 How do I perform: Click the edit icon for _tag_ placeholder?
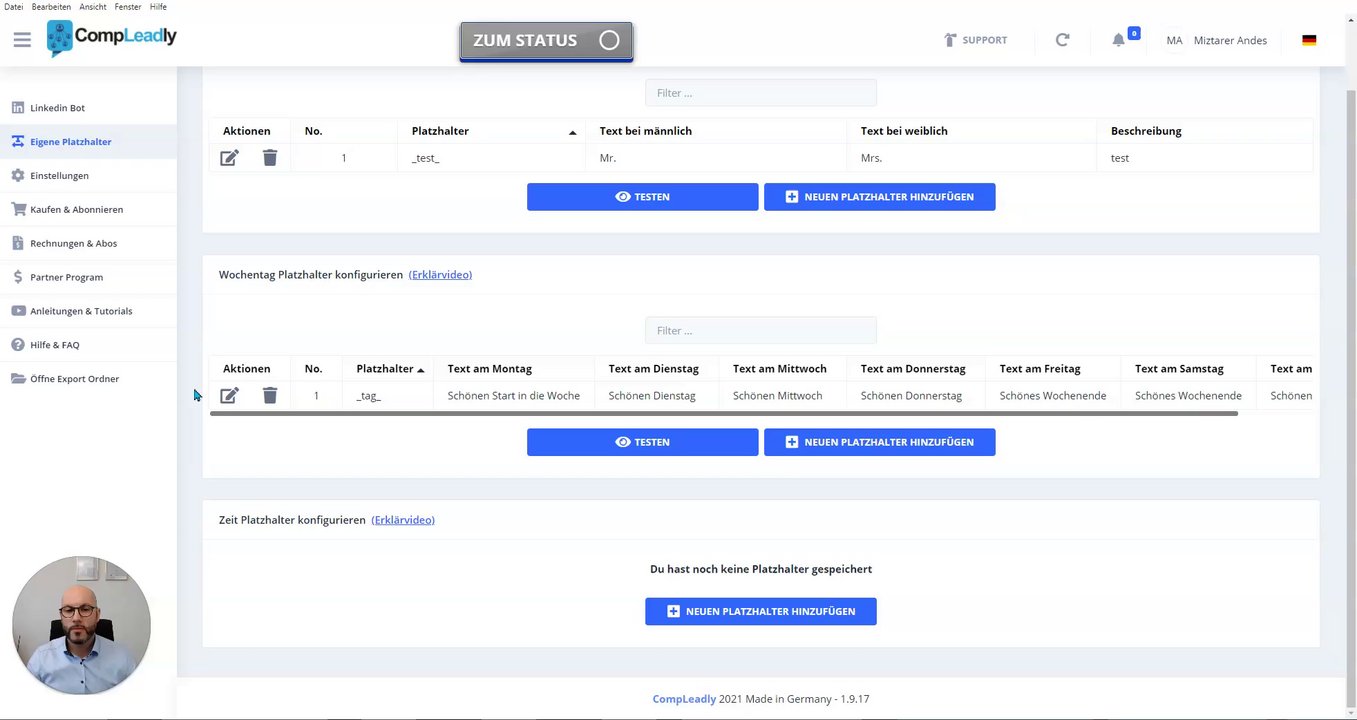click(229, 396)
